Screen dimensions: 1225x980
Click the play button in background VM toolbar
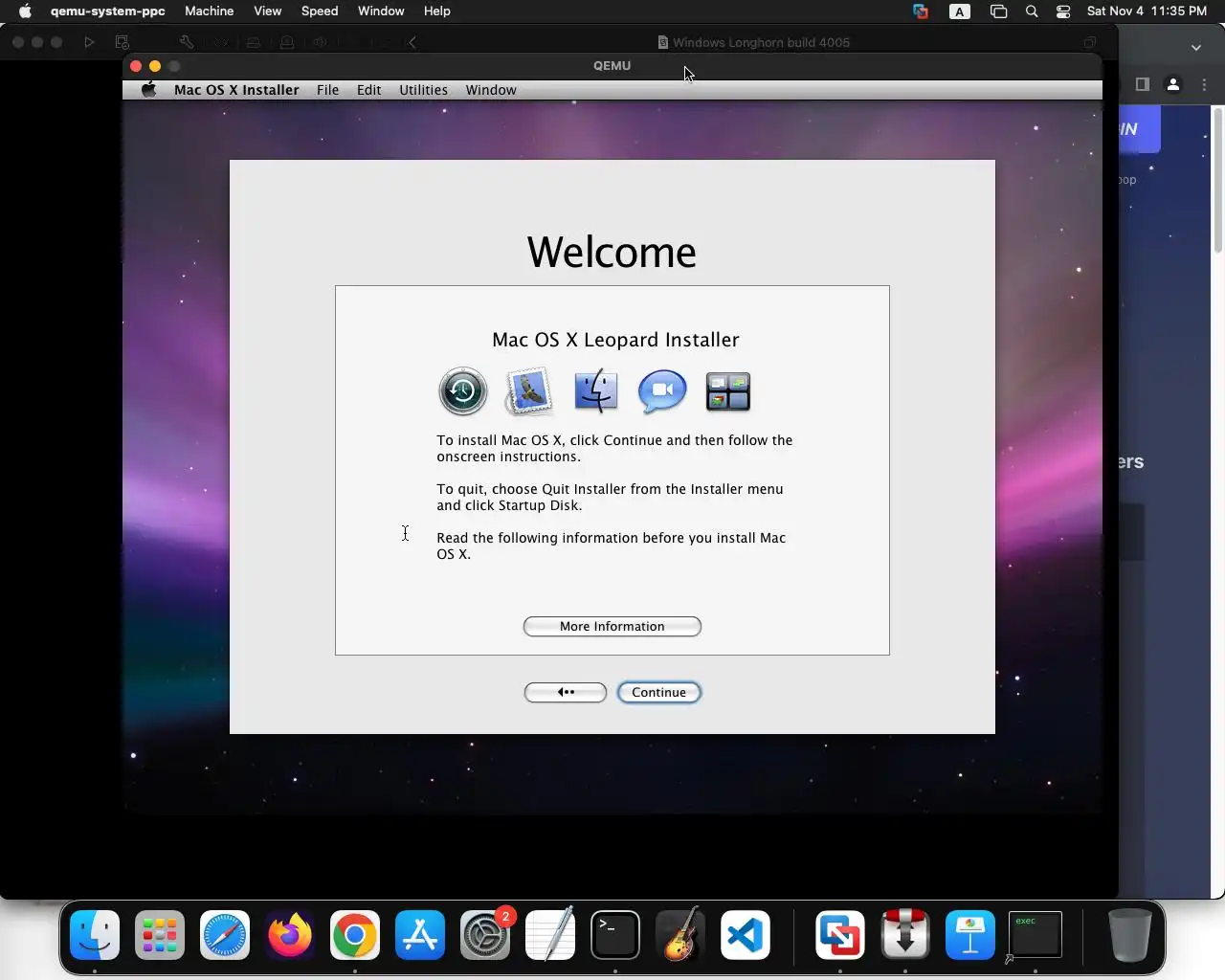tap(89, 42)
